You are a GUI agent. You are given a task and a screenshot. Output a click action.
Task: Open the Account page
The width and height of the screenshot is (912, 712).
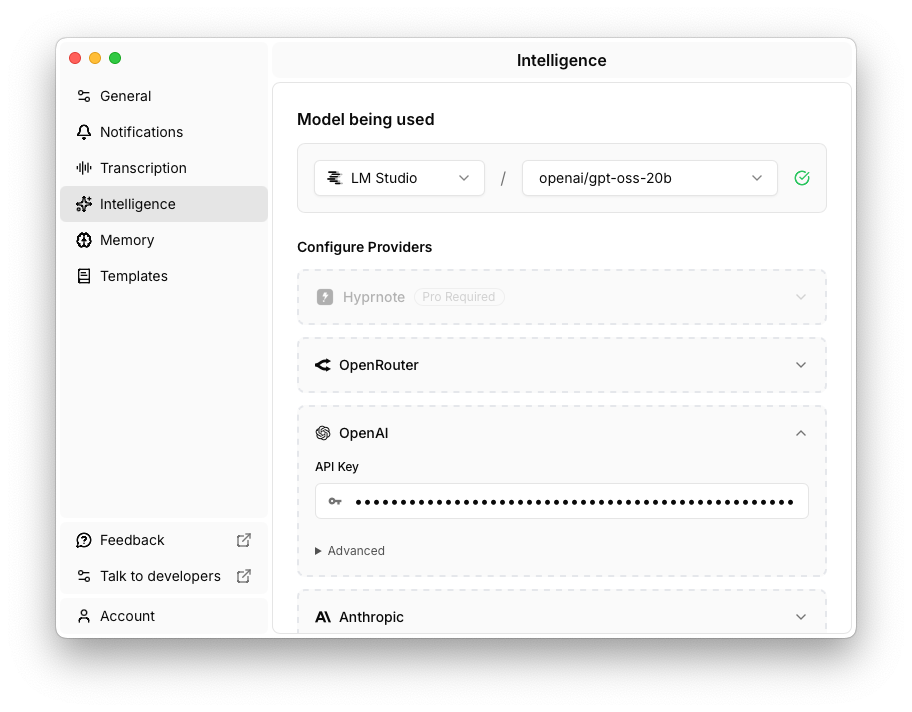tap(127, 616)
